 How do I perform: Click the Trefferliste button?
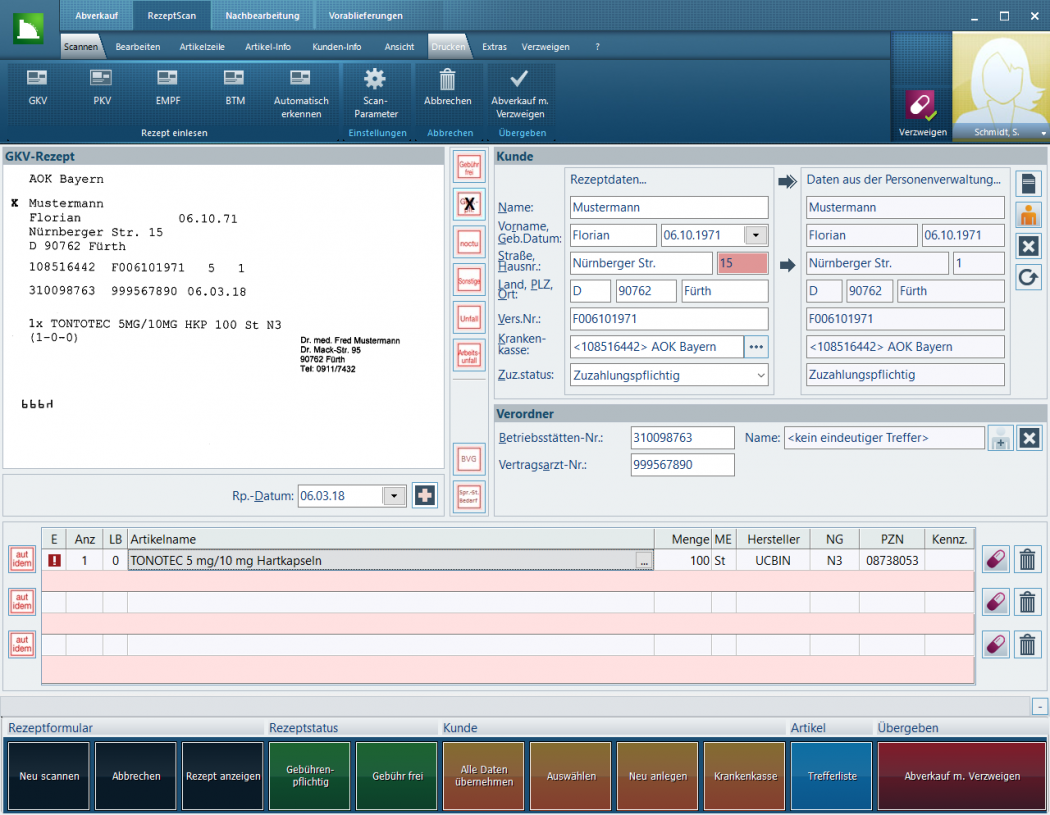[832, 776]
